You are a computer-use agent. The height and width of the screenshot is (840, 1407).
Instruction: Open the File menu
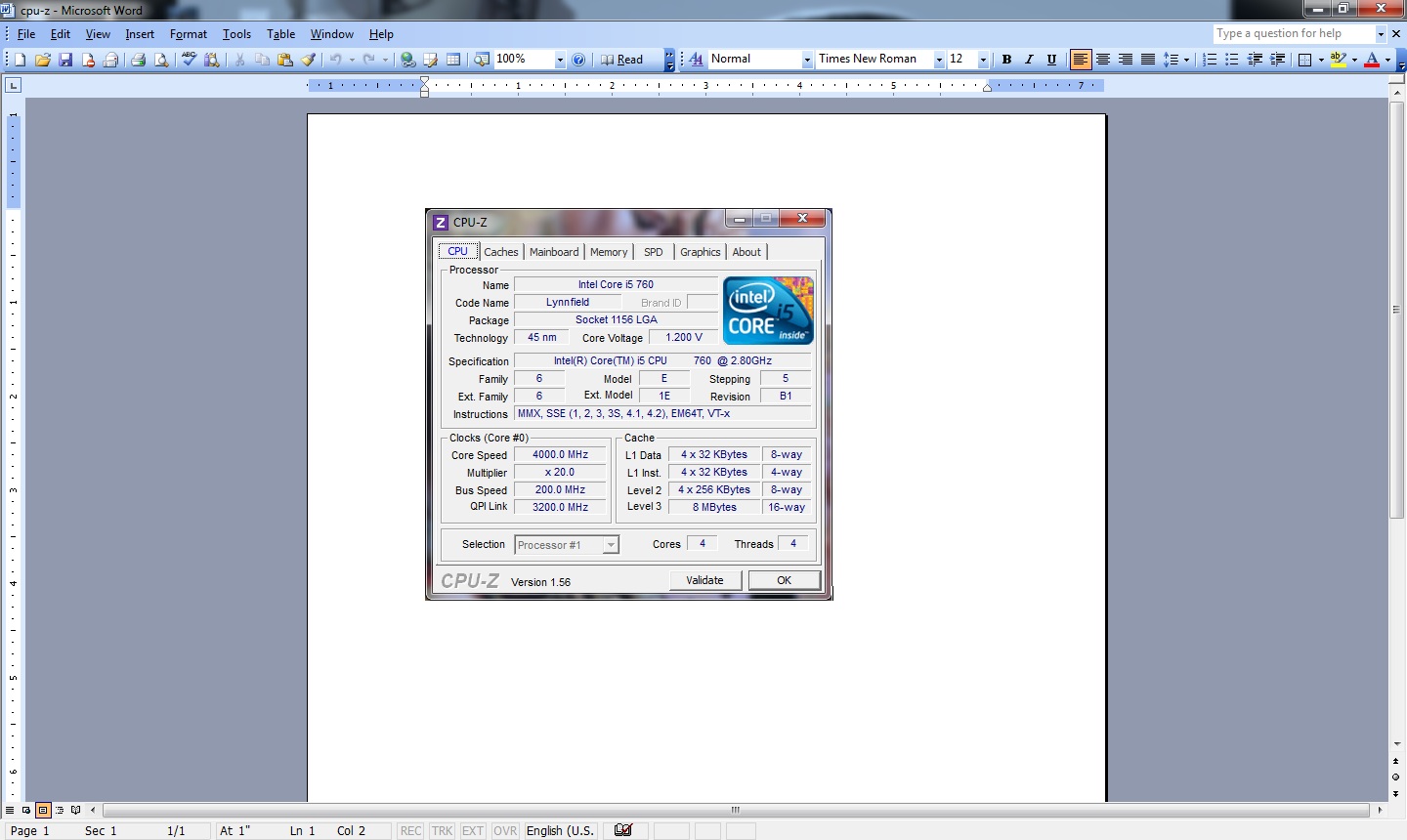[26, 34]
